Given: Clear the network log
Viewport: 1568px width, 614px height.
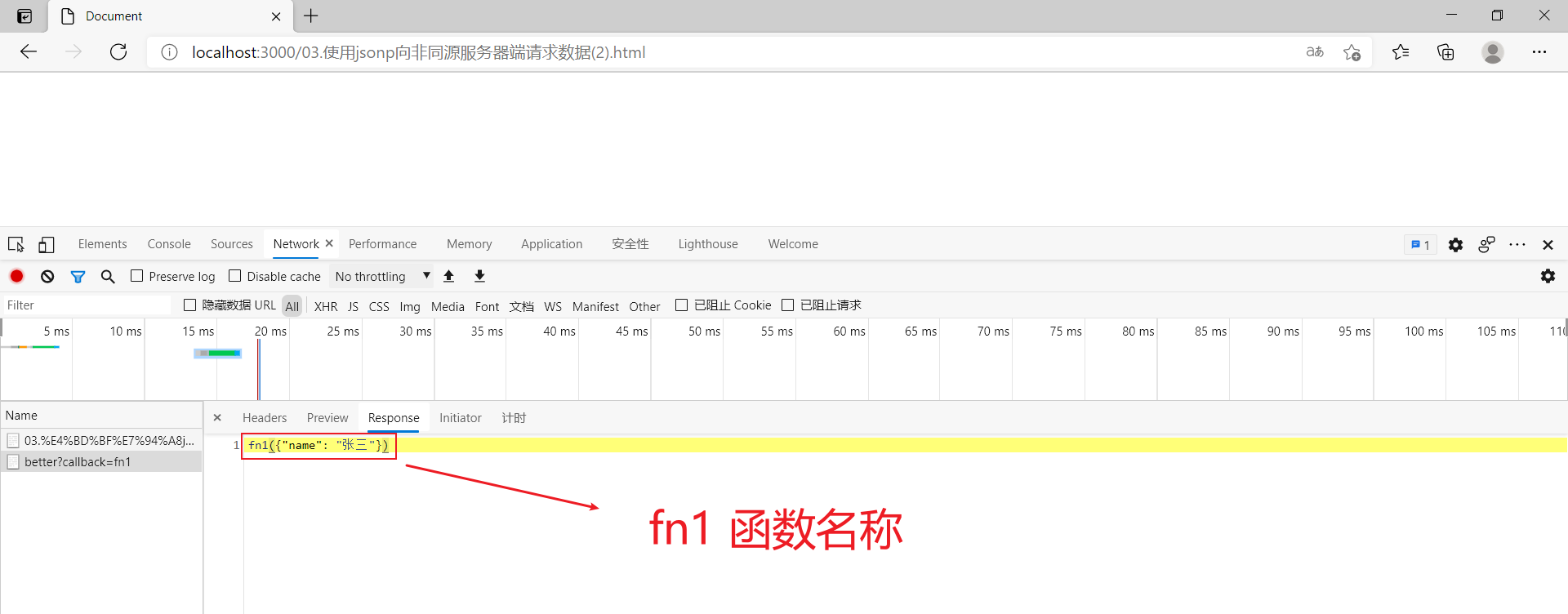Looking at the screenshot, I should (47, 276).
